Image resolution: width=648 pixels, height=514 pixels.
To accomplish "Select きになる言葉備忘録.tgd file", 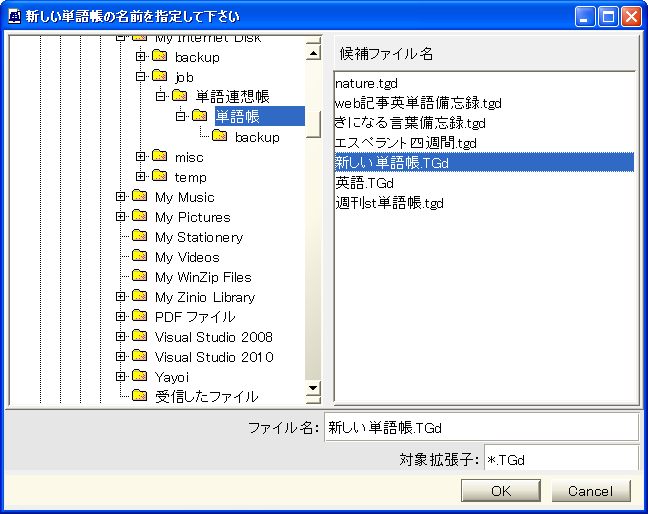I will click(x=484, y=123).
